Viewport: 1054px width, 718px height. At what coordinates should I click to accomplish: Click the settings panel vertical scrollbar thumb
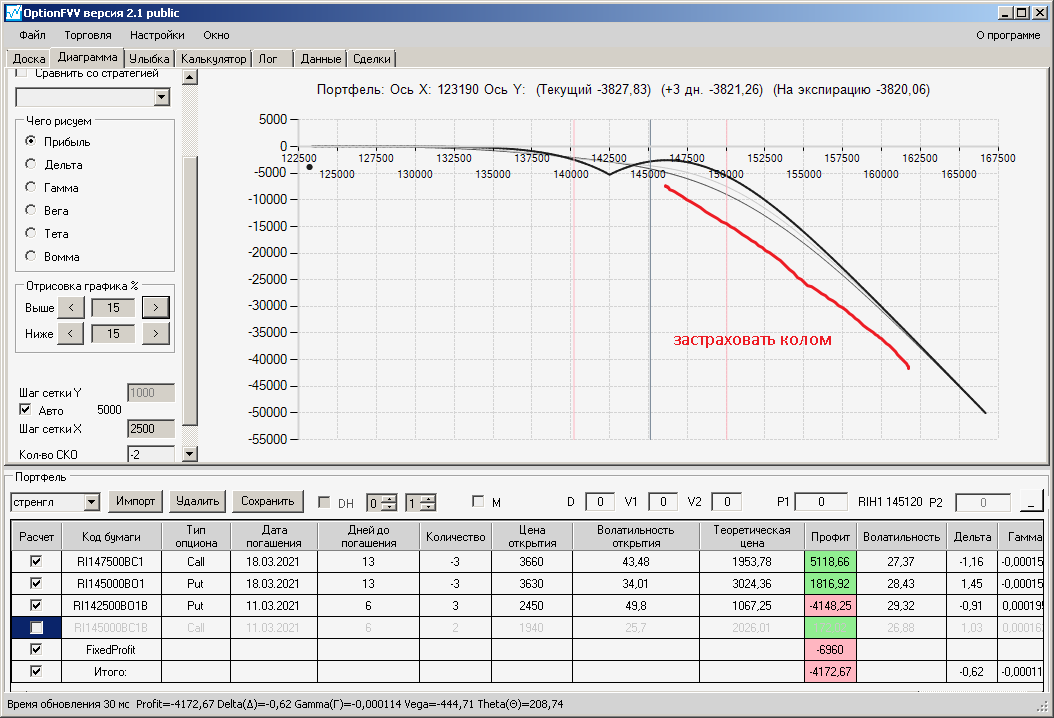[190, 291]
